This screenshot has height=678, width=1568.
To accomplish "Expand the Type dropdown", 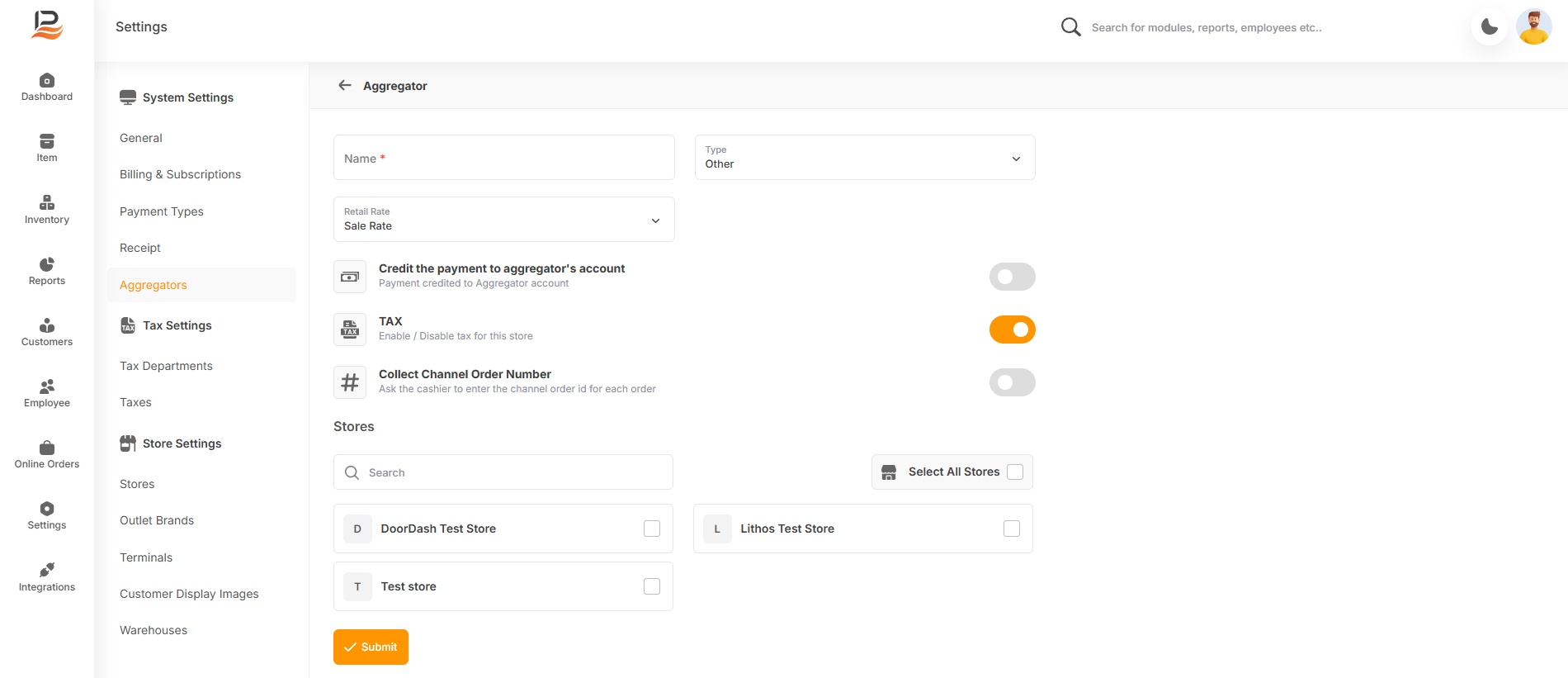I will (x=864, y=158).
